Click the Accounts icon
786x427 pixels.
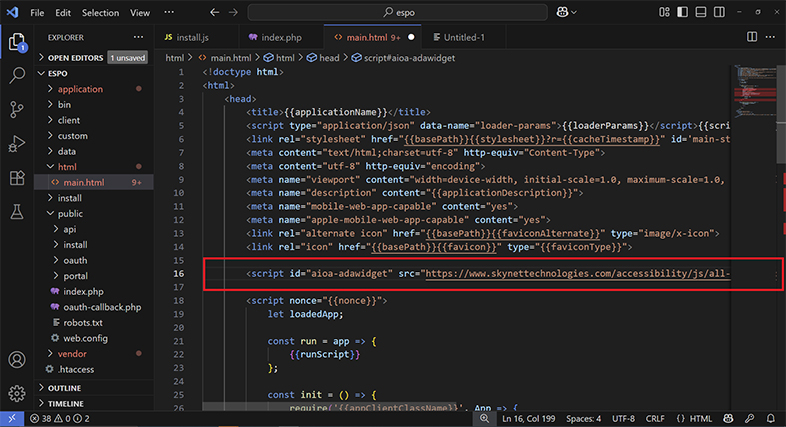pyautogui.click(x=17, y=359)
